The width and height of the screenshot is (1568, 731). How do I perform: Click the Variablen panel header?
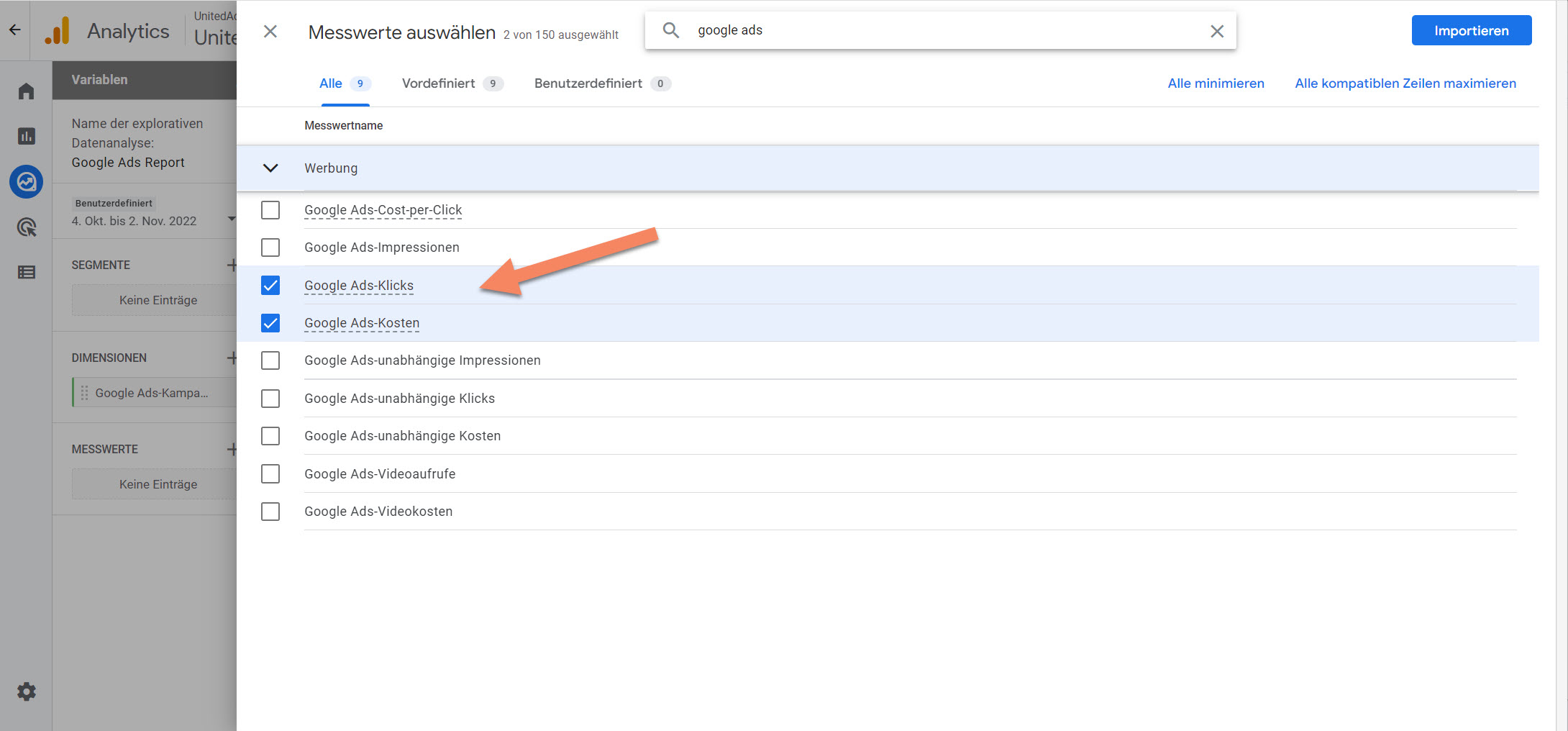(x=145, y=80)
